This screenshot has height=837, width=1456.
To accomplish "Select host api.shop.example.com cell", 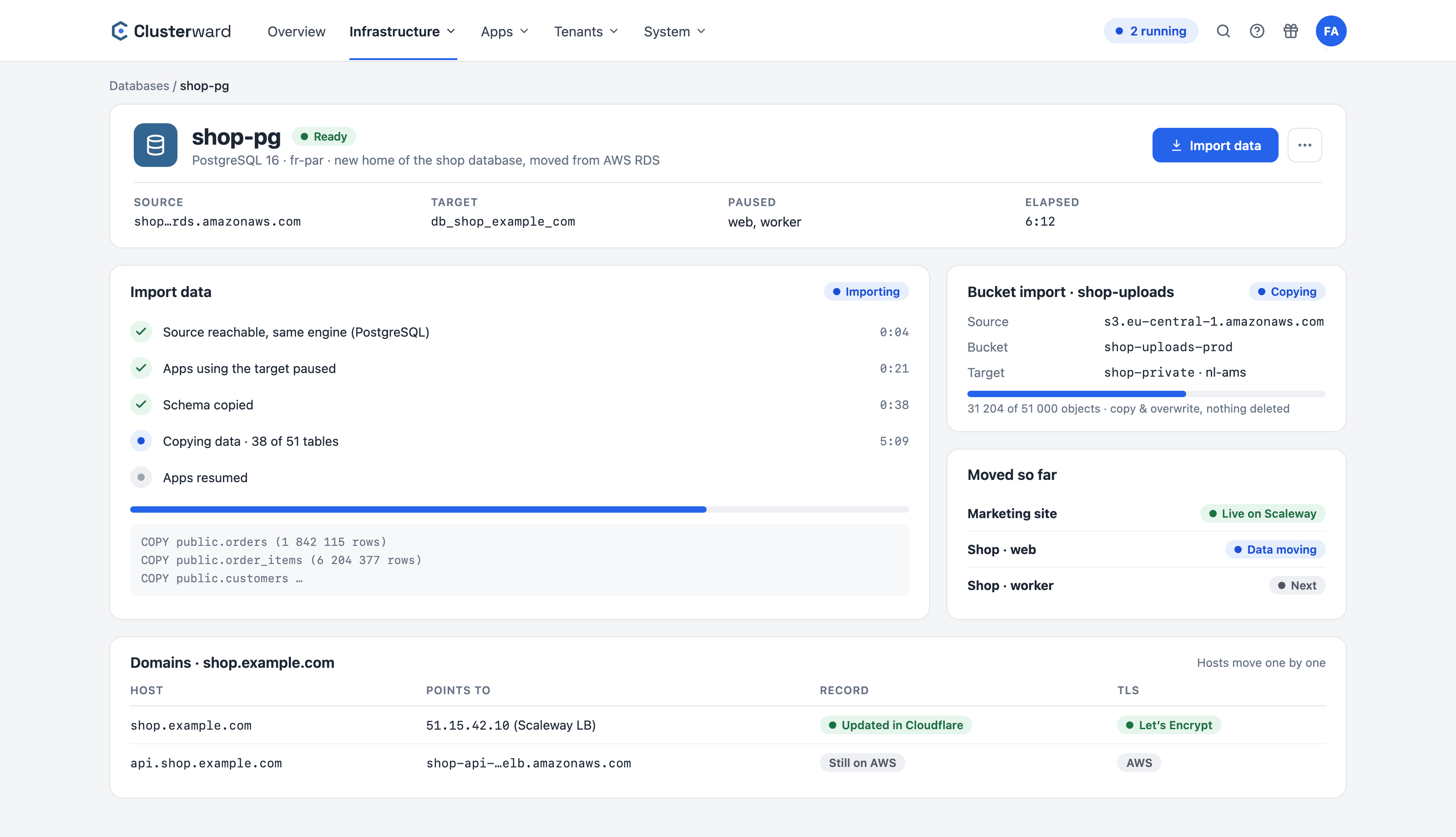I will click(206, 763).
